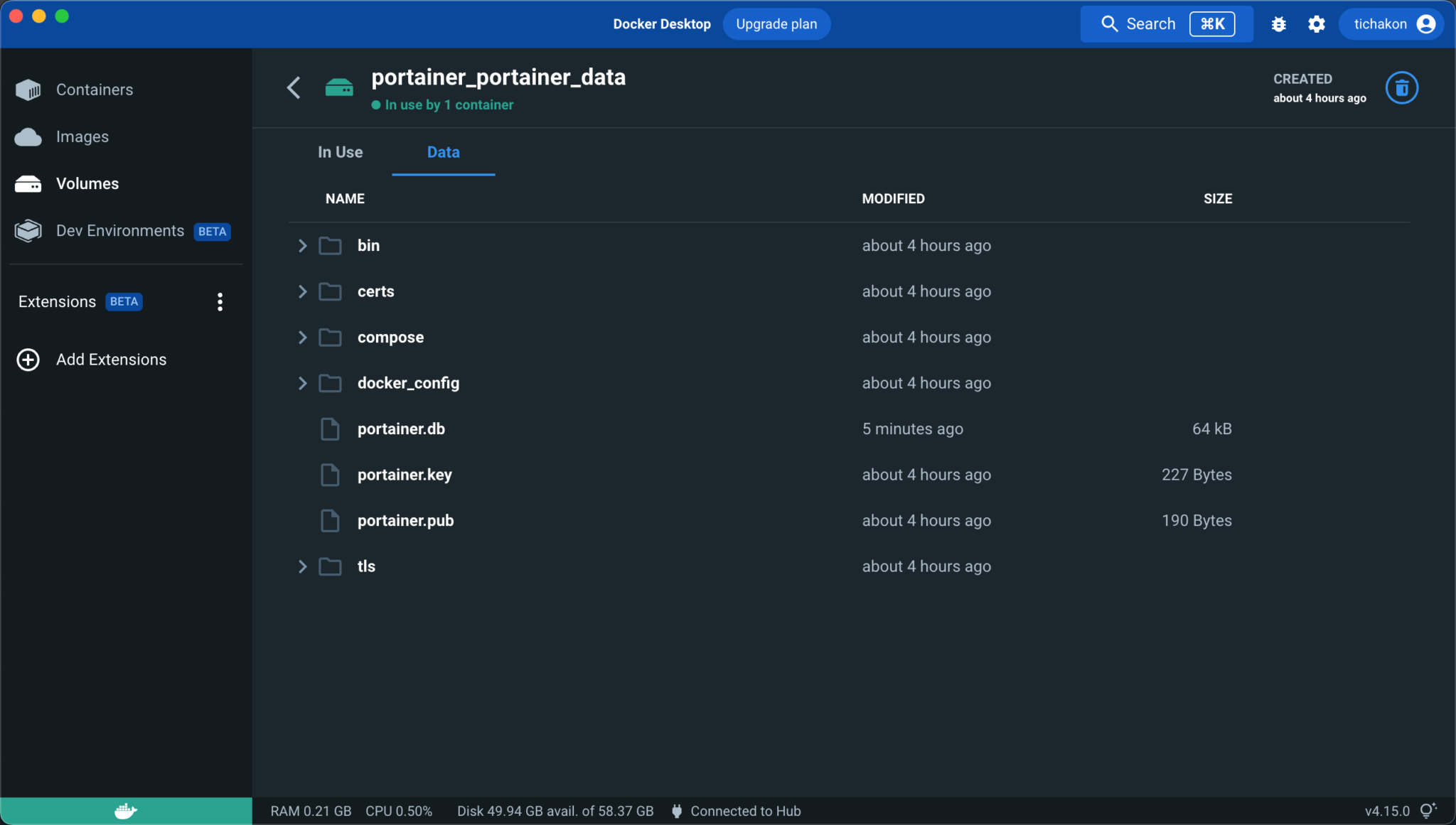Click the Upgrade plan button

776,23
